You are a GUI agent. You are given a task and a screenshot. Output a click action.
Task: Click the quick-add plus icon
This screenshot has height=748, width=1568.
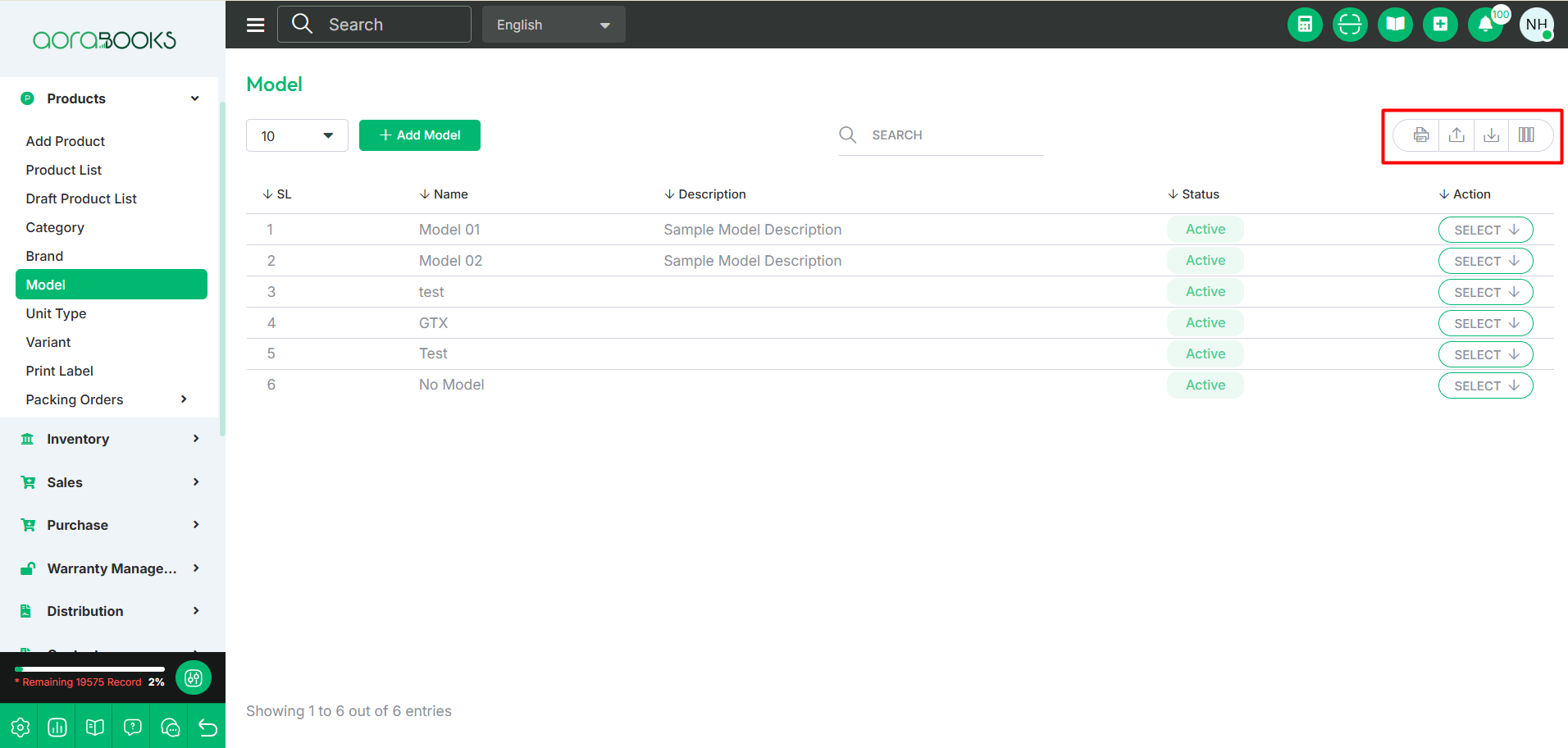click(x=1440, y=25)
